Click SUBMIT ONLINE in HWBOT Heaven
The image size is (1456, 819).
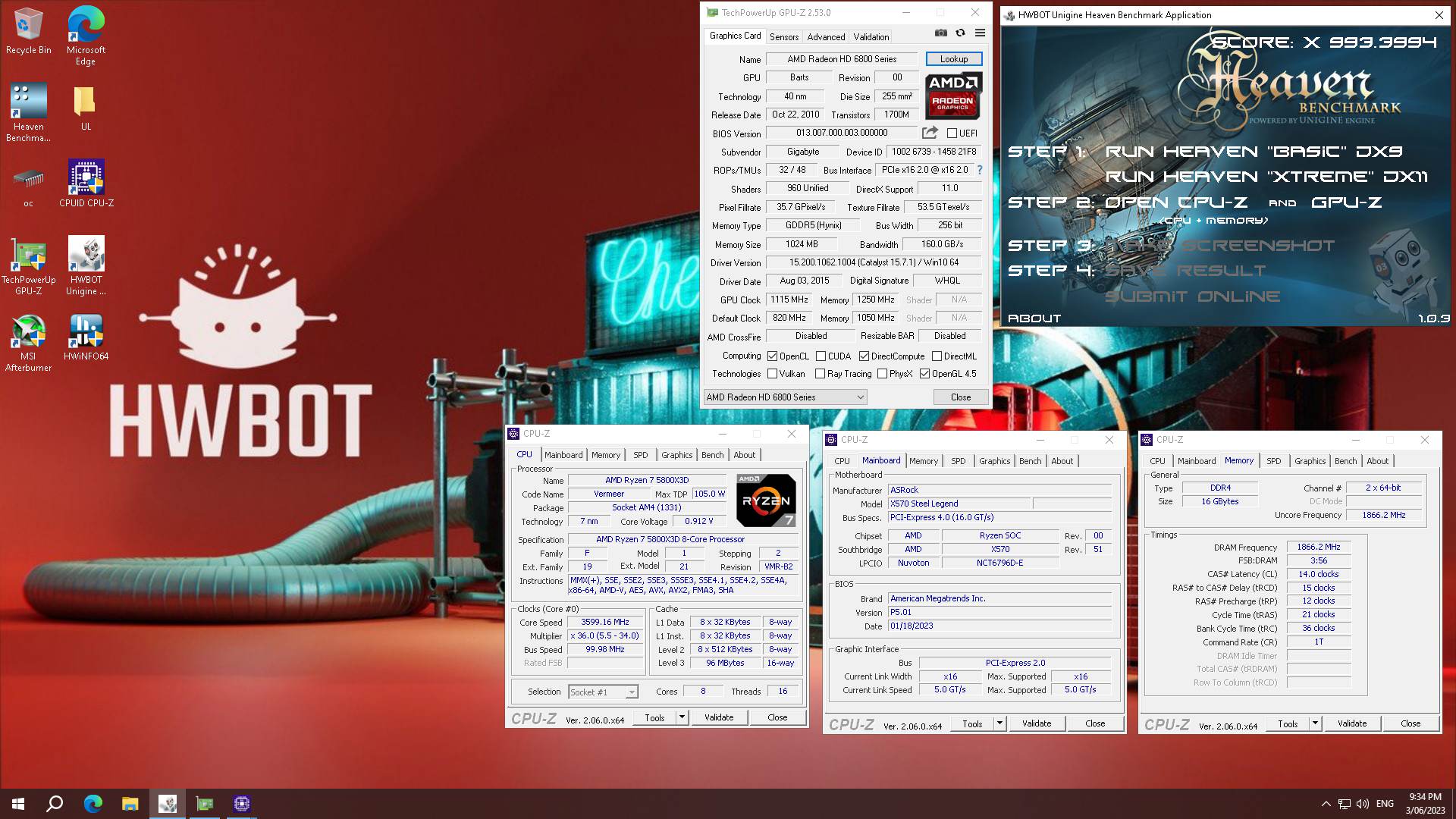click(x=1192, y=297)
